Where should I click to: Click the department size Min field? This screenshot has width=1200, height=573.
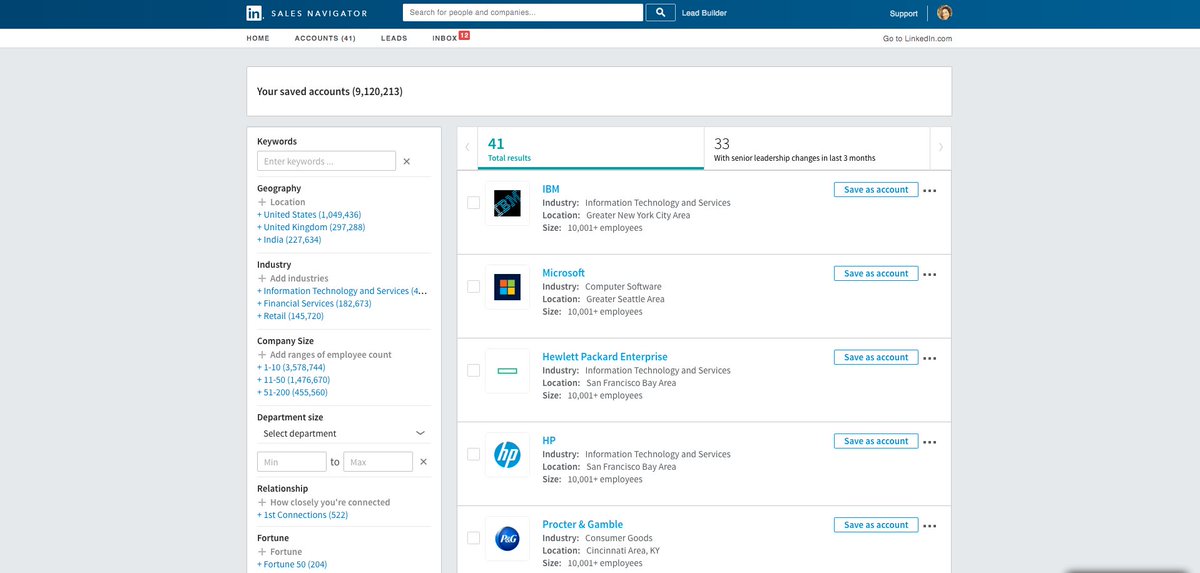292,462
